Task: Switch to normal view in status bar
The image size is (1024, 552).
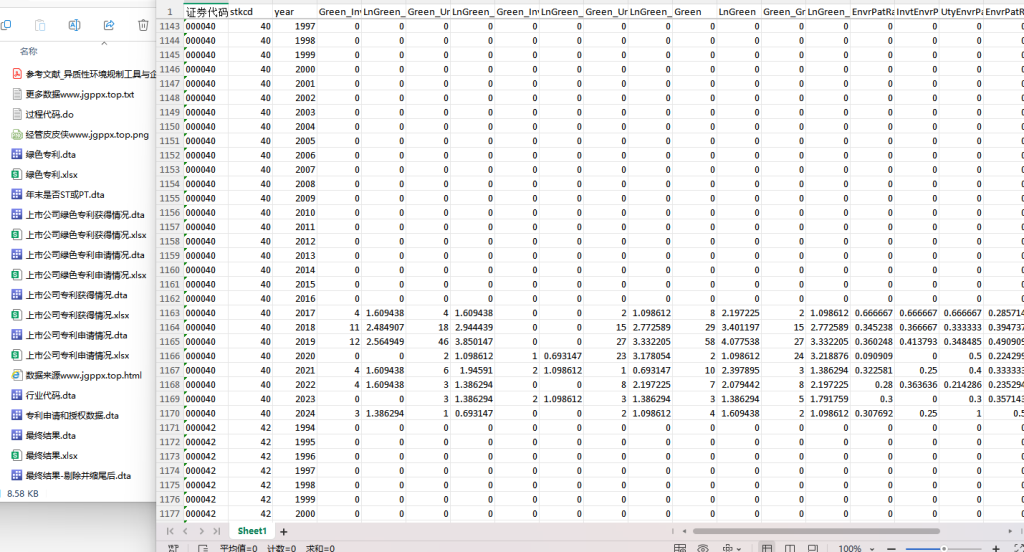Action: click(x=767, y=549)
